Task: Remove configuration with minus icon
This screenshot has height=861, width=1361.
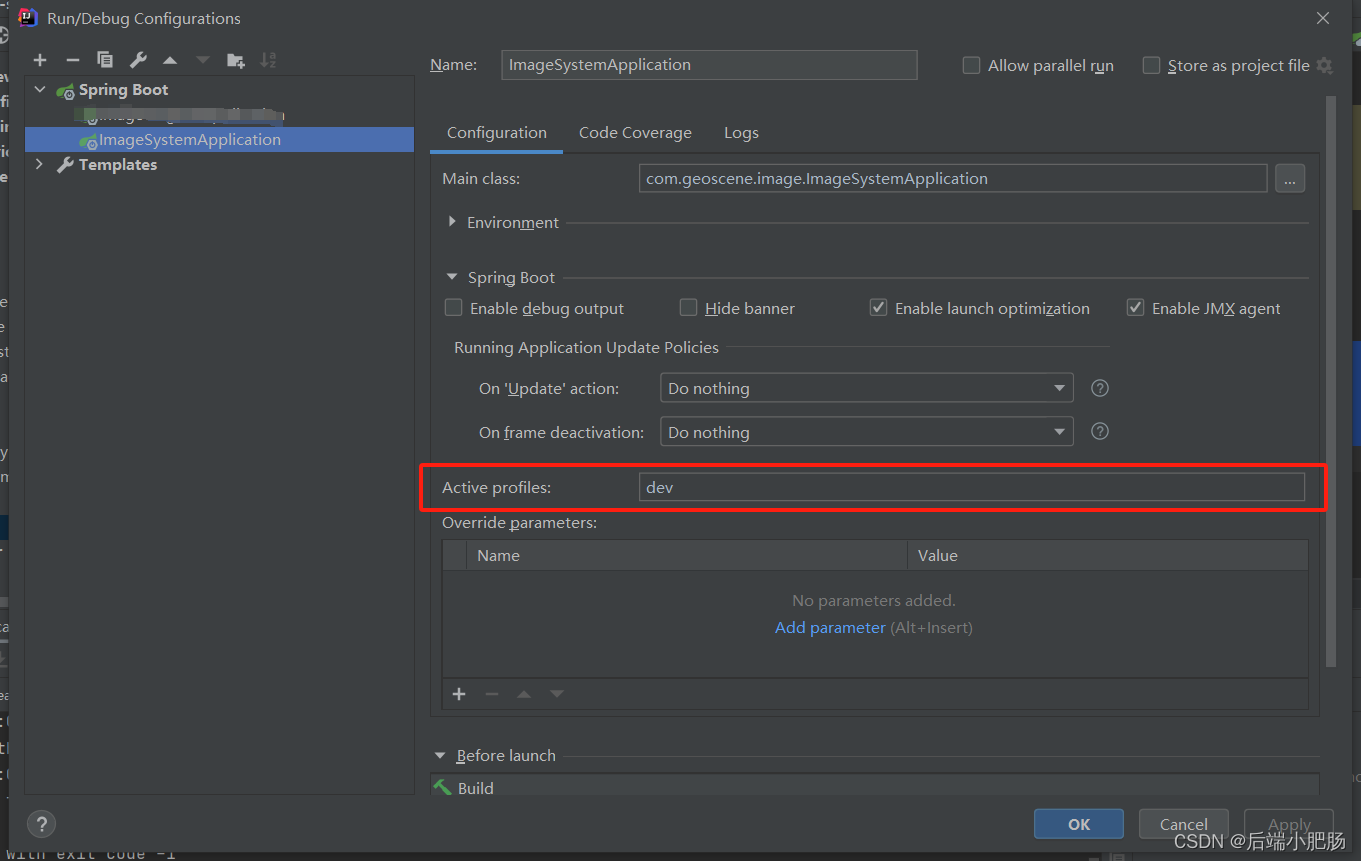Action: tap(72, 60)
